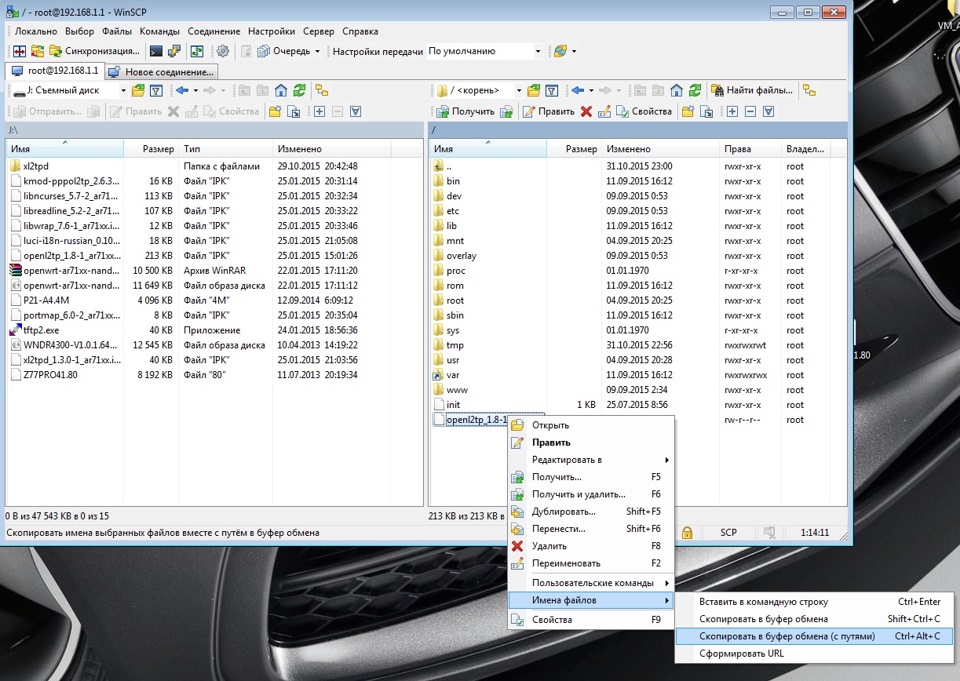
Task: Click the lock icon in status bar
Action: click(687, 533)
